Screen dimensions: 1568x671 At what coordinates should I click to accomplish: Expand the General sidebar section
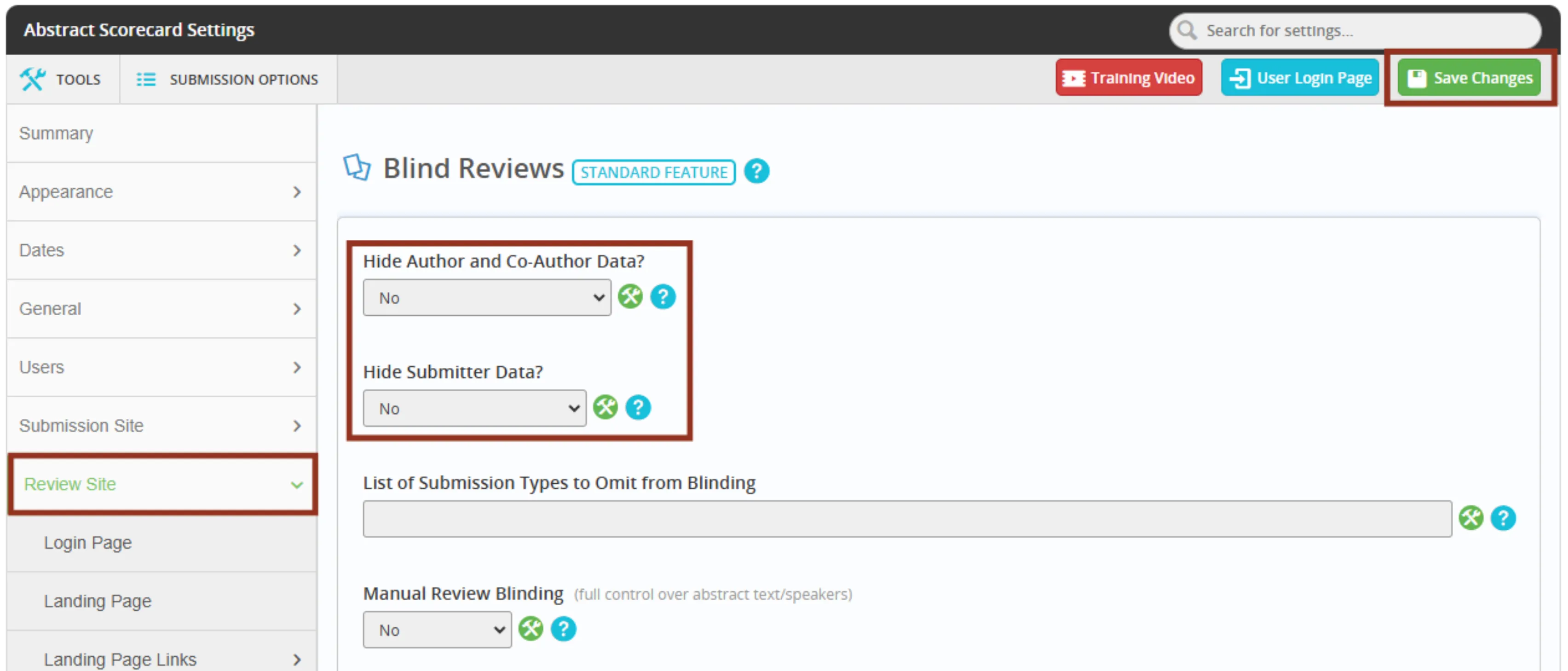point(161,309)
